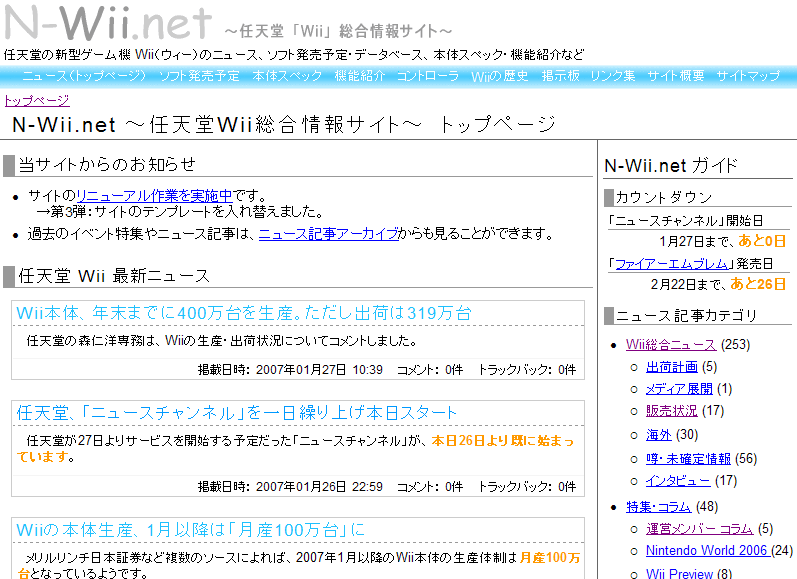This screenshot has height=579, width=797.
Task: Open サイトマップ in the navigation bar
Action: (x=748, y=76)
